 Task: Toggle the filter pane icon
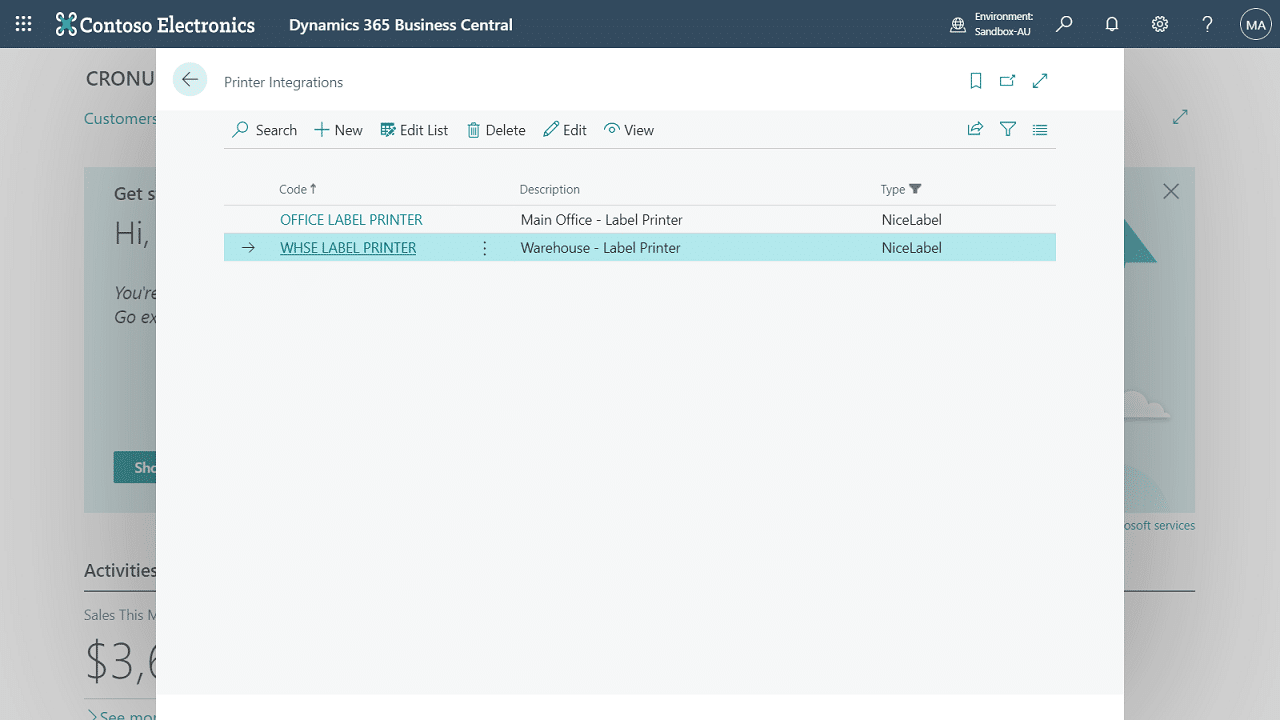pos(1008,129)
